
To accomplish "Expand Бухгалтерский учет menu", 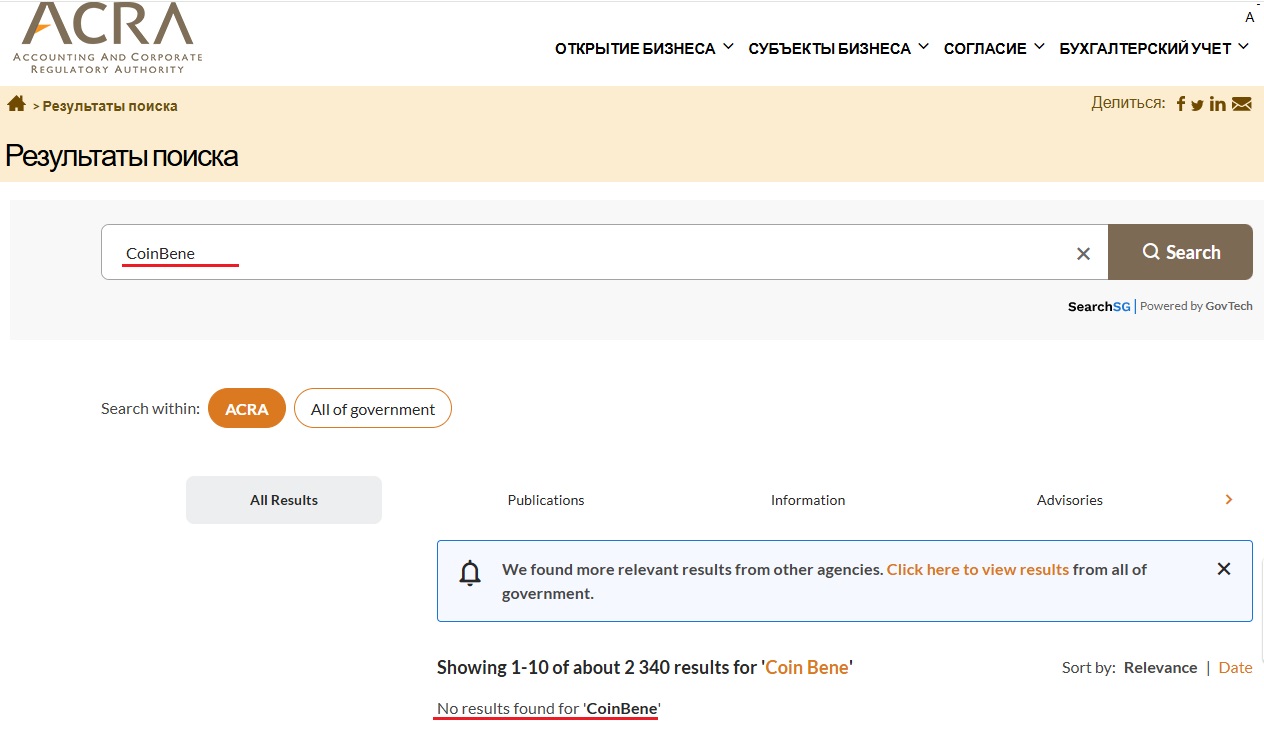I will [x=1155, y=48].
